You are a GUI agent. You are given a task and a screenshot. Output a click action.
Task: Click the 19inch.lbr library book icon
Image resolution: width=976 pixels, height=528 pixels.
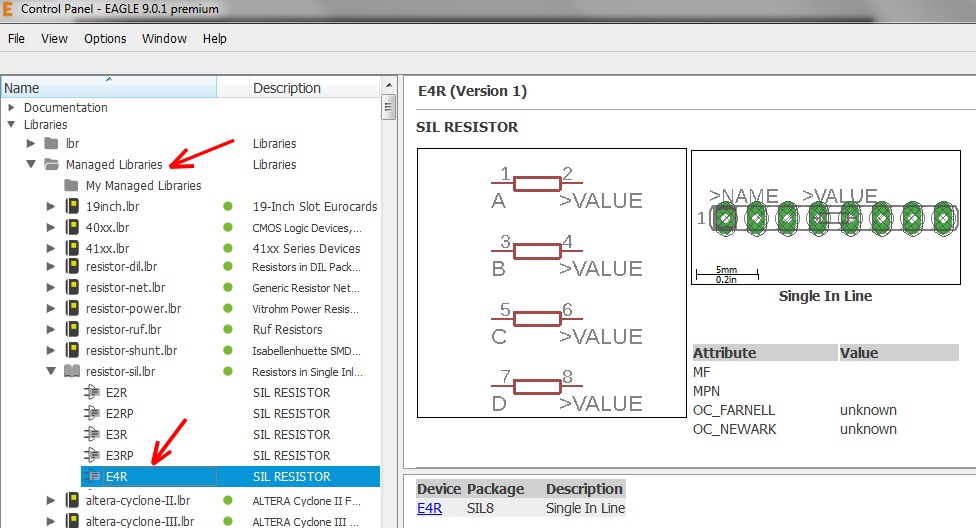tap(72, 206)
